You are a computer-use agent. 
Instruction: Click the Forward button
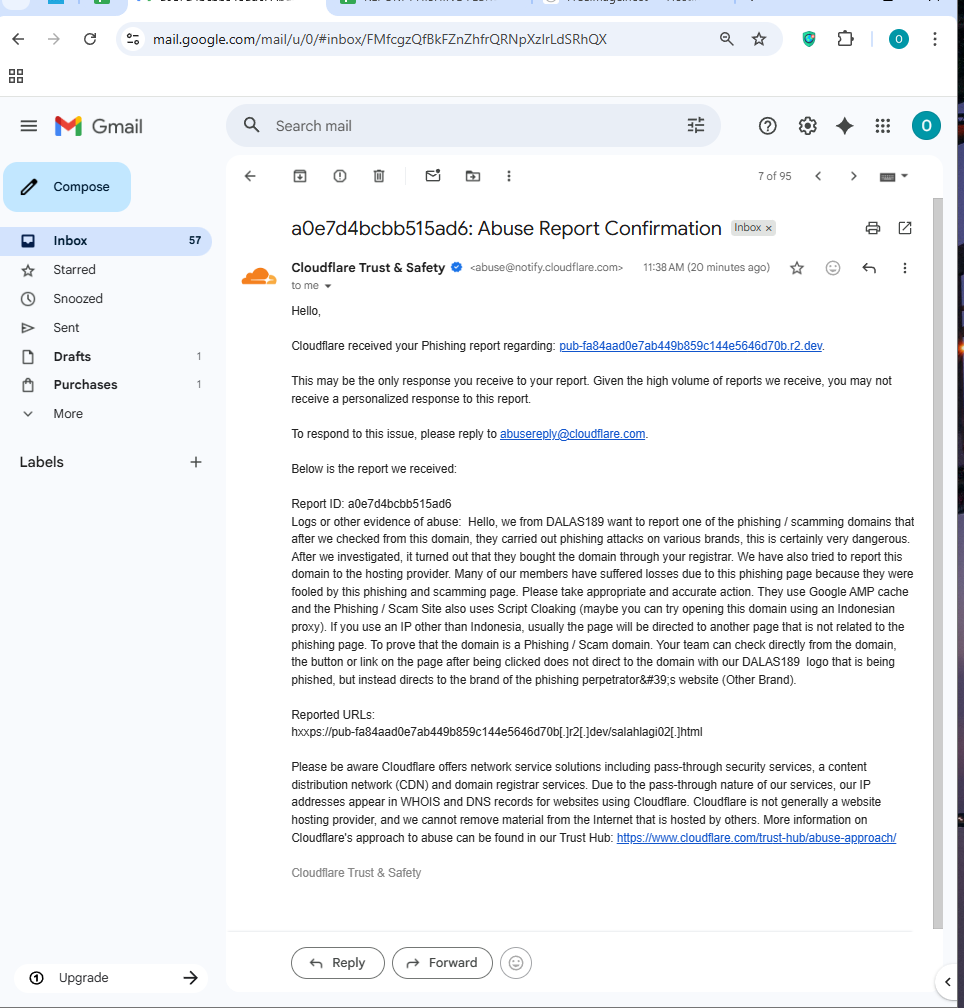442,963
